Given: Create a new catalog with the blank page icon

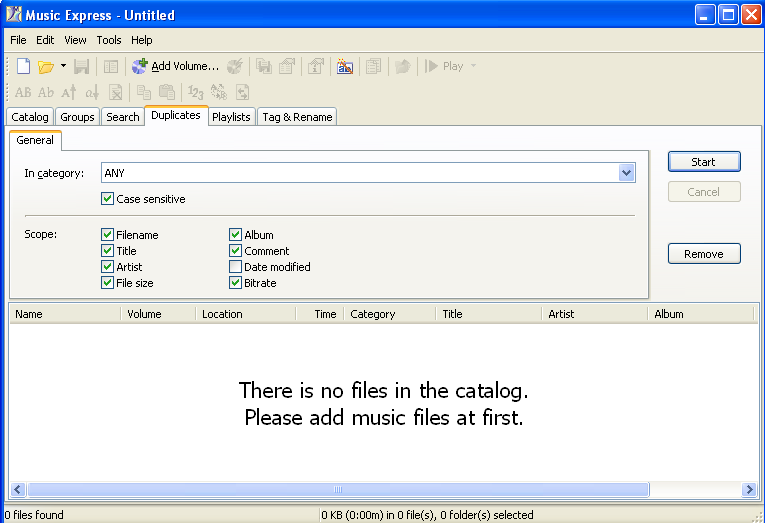Looking at the screenshot, I should [23, 66].
